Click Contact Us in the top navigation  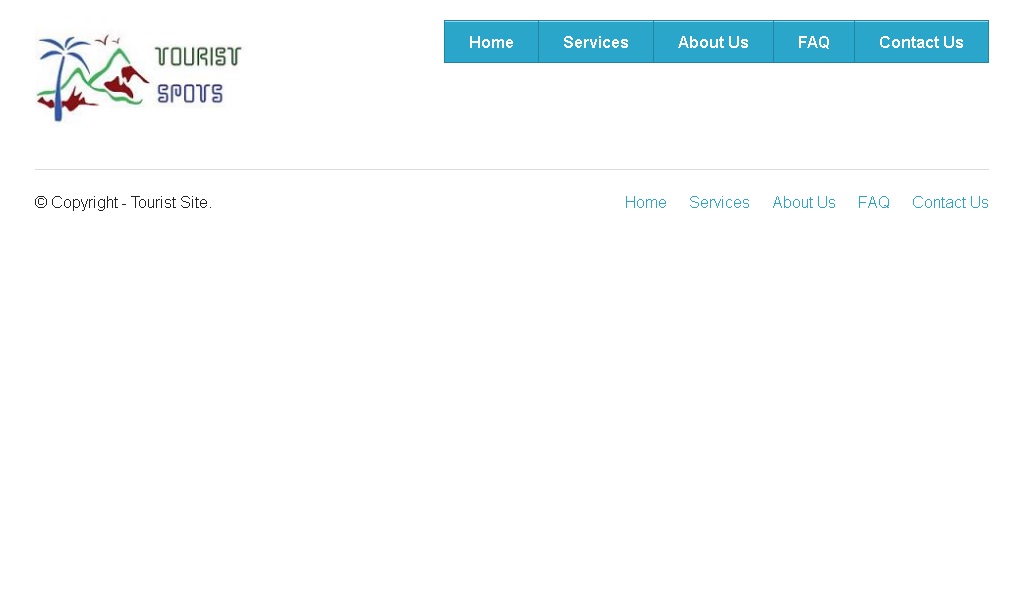(x=921, y=42)
